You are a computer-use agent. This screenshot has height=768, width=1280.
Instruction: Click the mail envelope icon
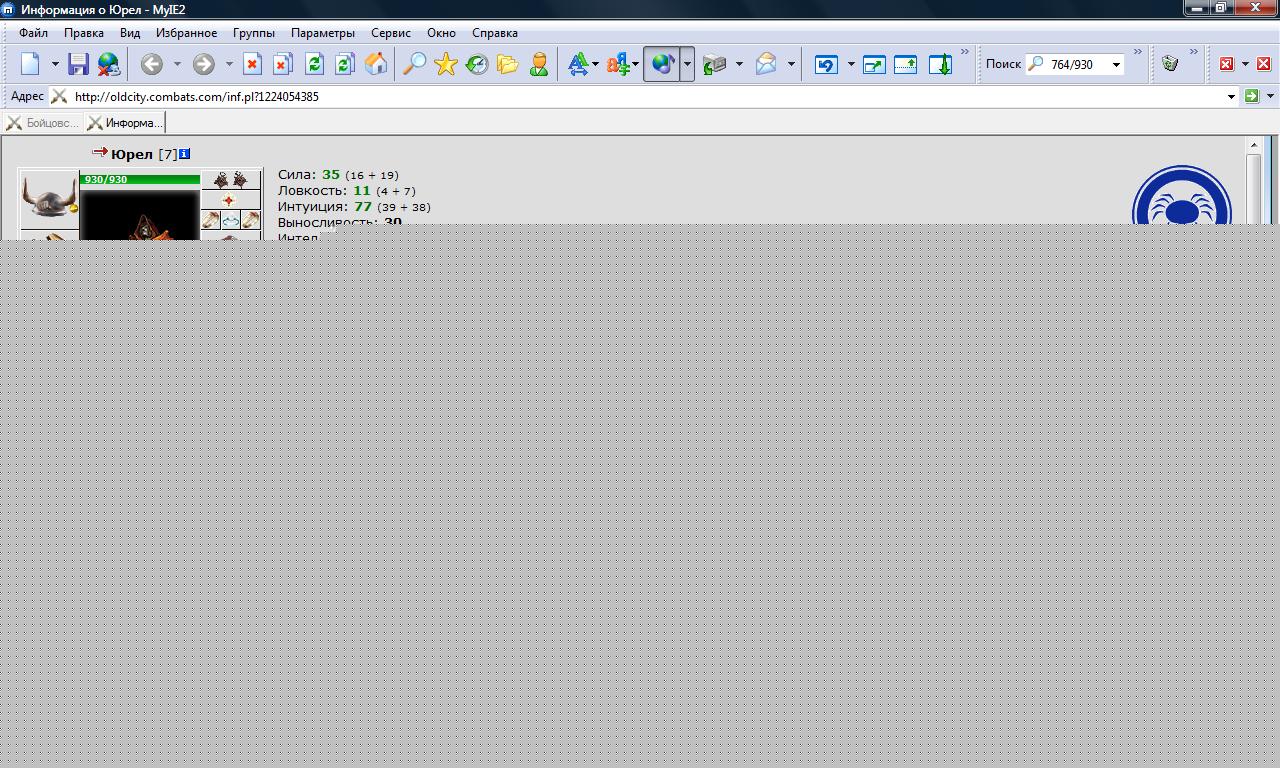point(766,64)
